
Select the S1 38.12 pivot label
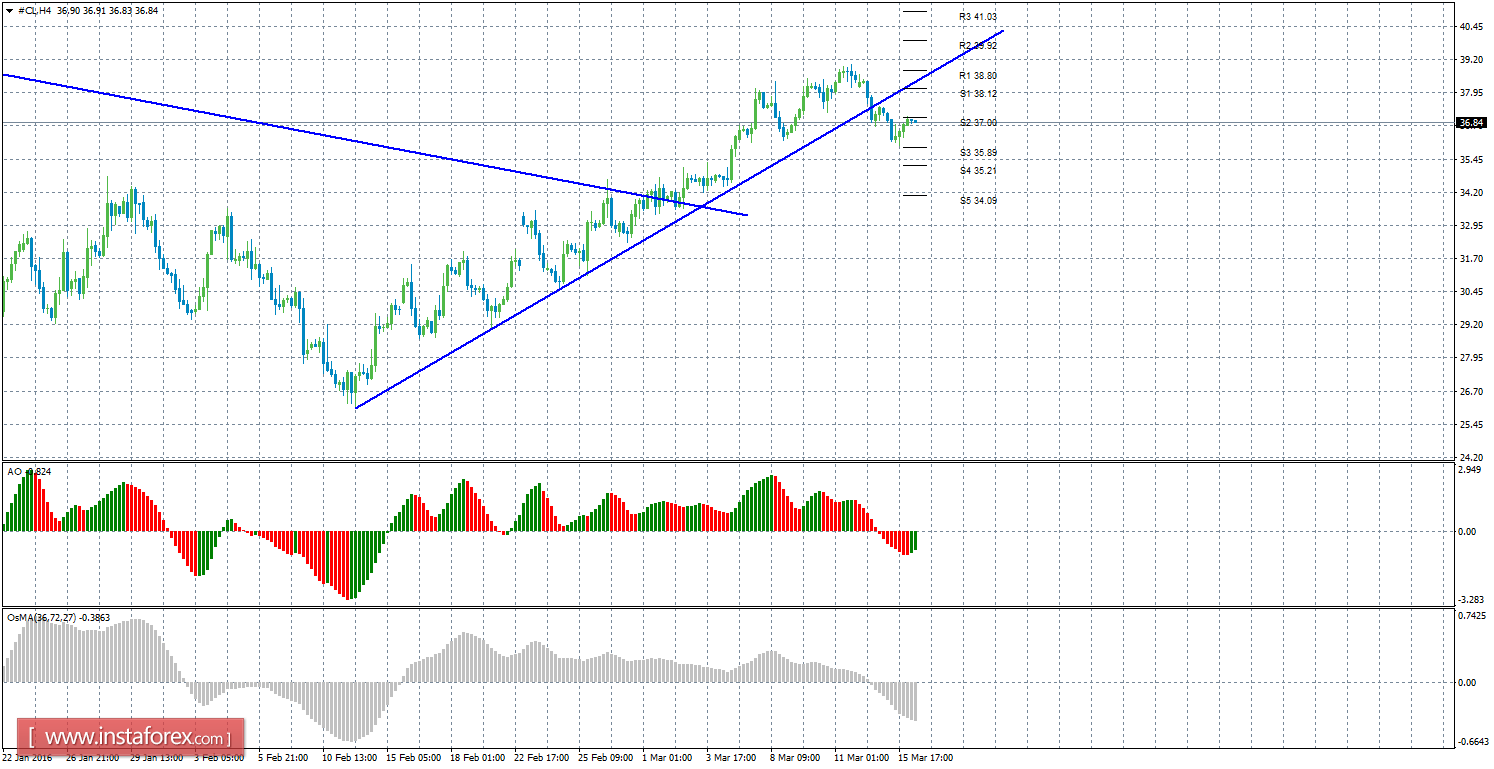click(x=978, y=94)
